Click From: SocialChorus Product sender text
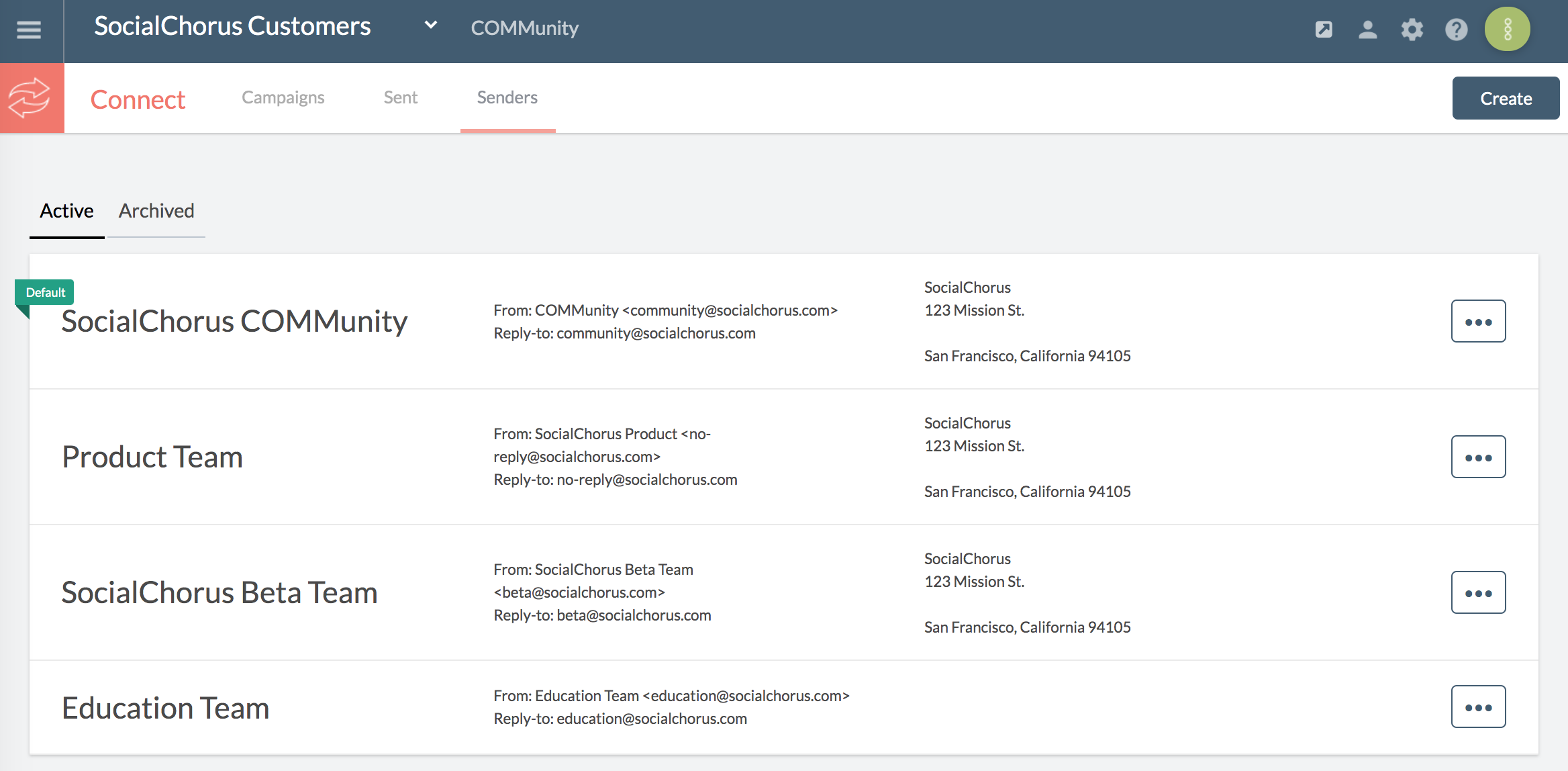Screen dimensions: 1568x771 click(x=602, y=445)
